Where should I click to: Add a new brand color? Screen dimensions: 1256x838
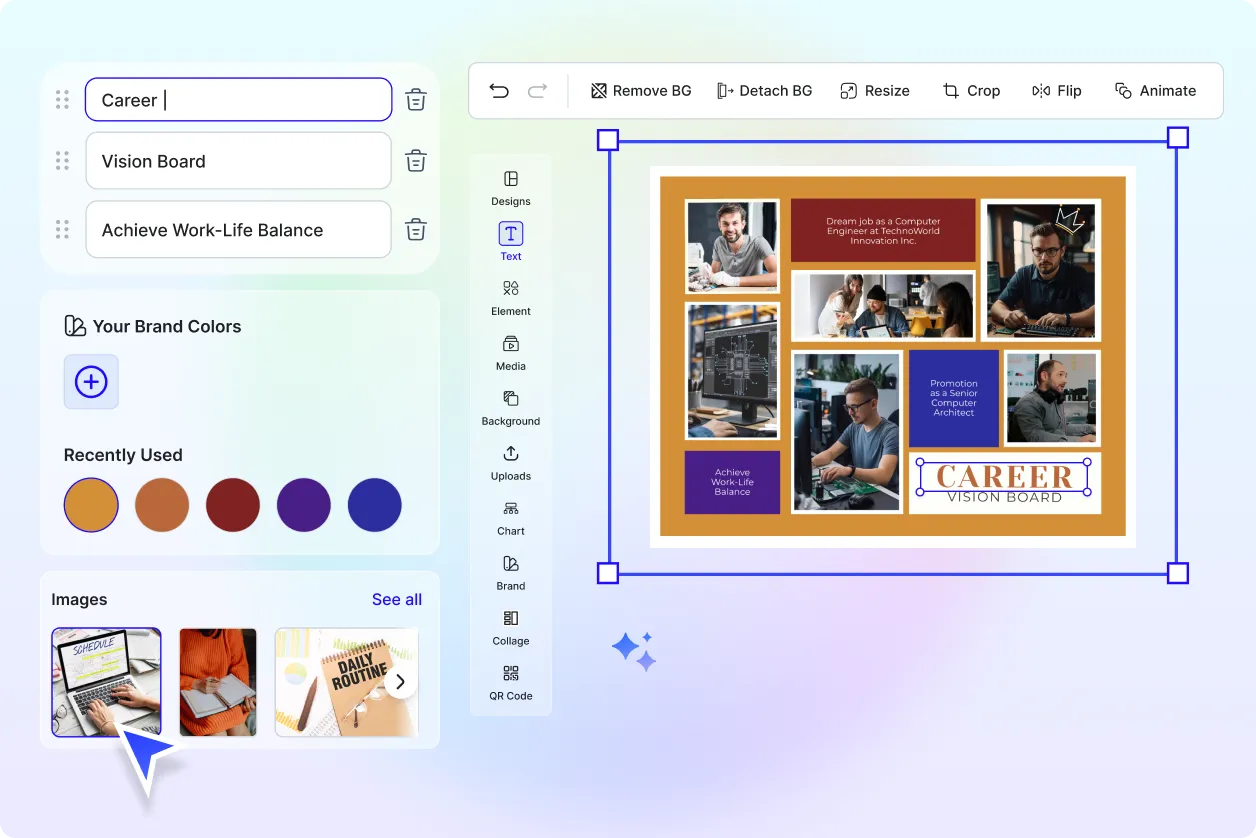[x=91, y=382]
